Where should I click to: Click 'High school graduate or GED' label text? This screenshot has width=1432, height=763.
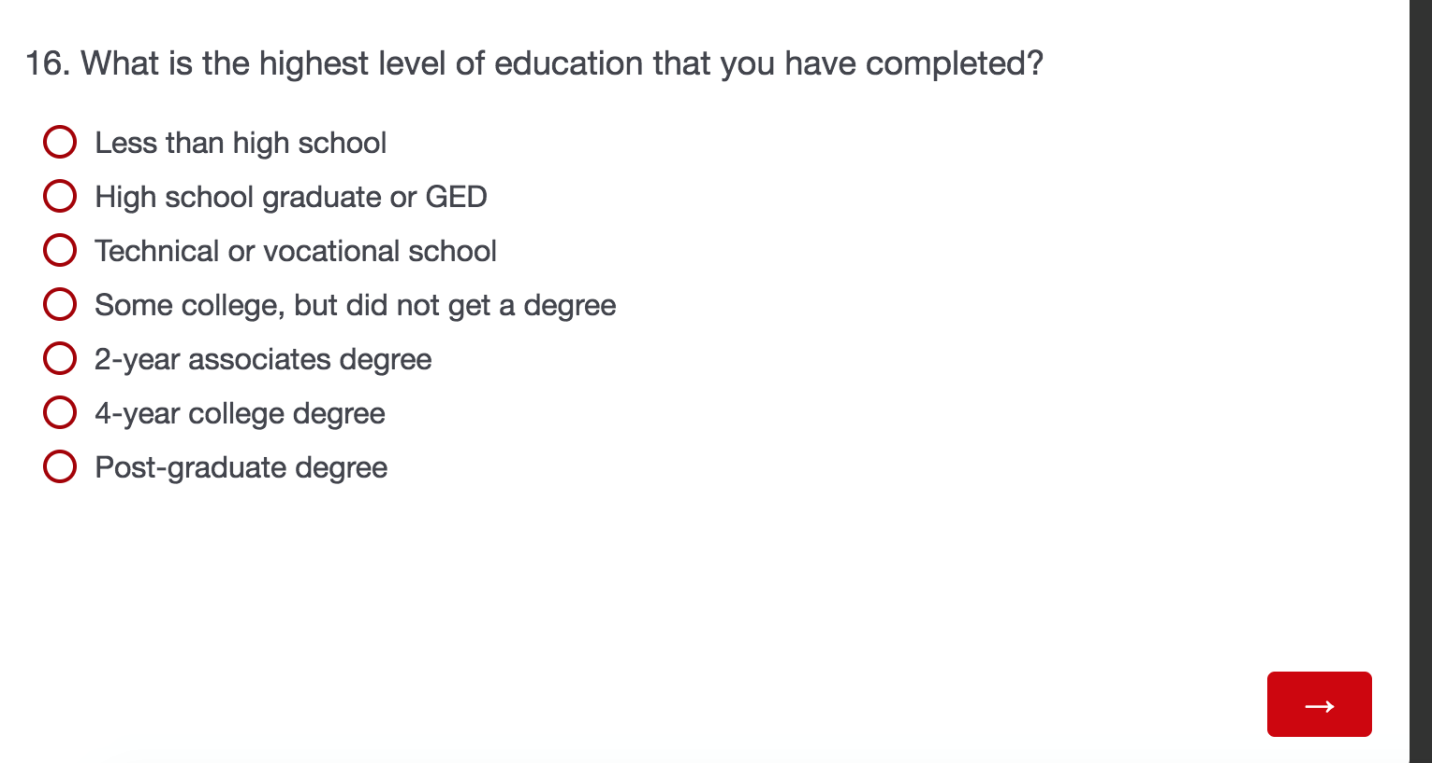click(290, 197)
